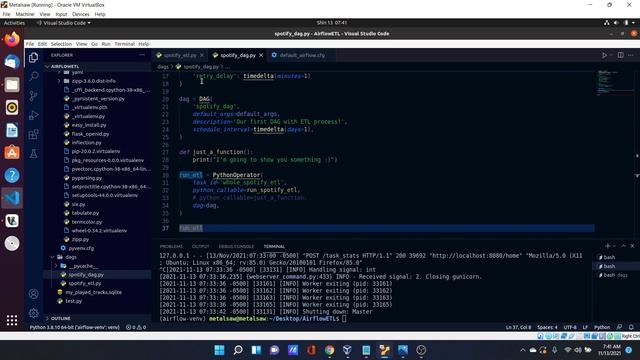Screen dimensions: 640x360
Task: Expand the zipp-3.6.0.dist-info folder
Action: click(x=93, y=81)
